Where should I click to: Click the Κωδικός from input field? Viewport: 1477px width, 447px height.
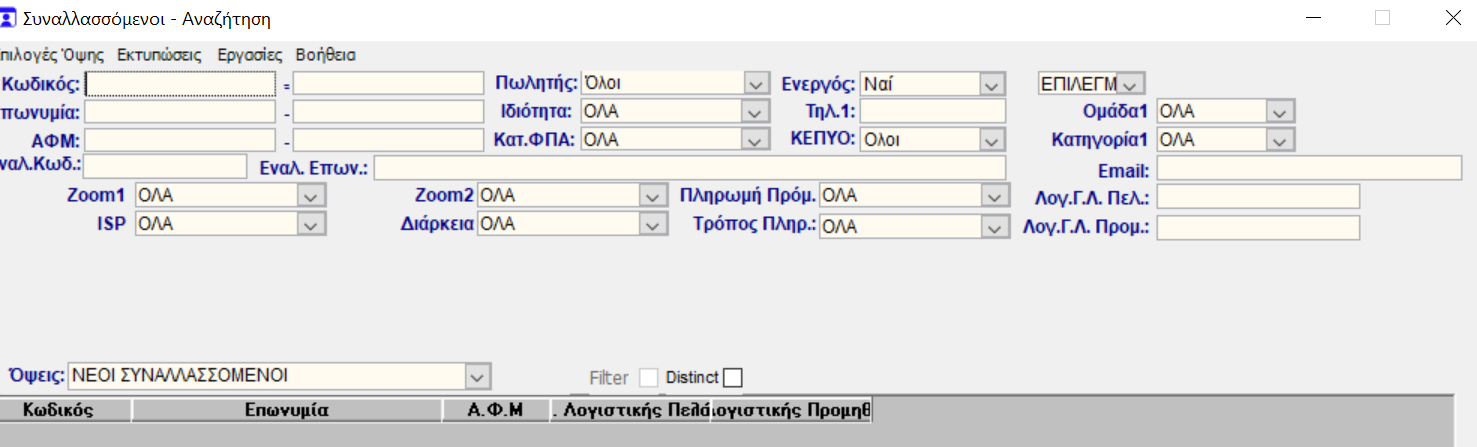[180, 84]
